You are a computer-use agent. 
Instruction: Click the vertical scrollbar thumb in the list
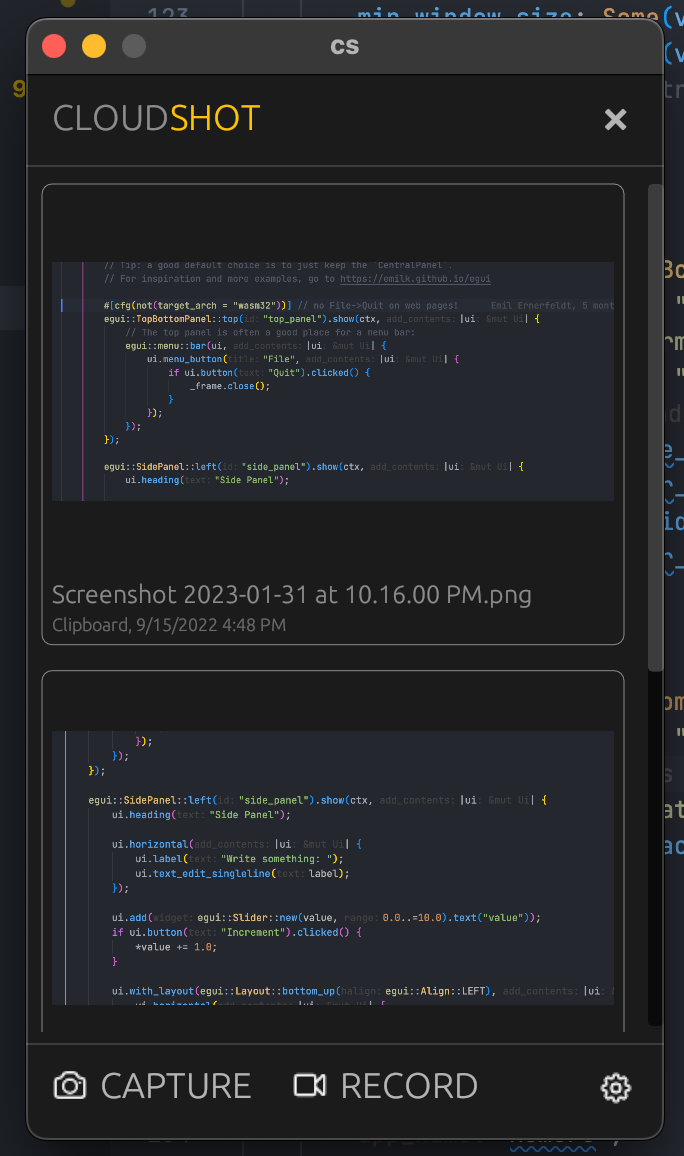tap(655, 428)
